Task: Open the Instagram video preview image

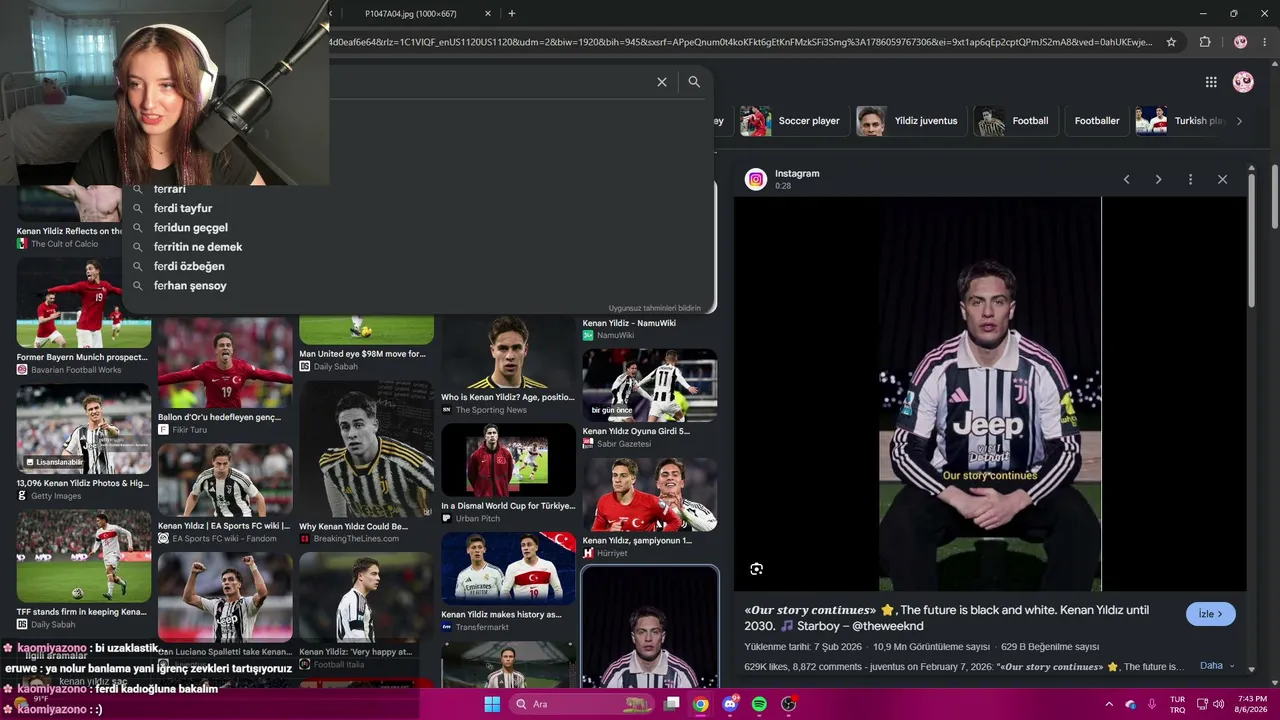Action: click(990, 393)
